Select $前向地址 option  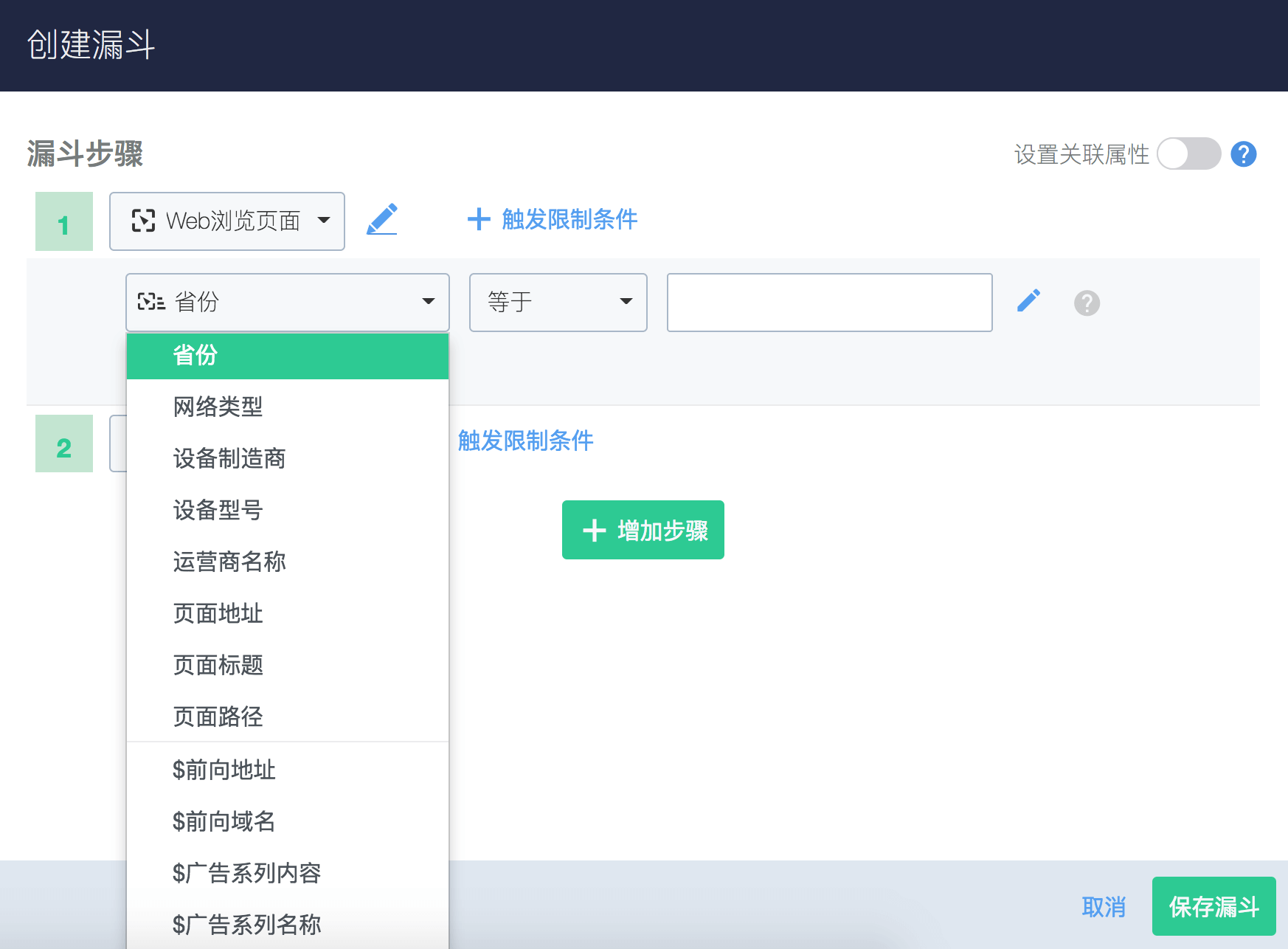tap(287, 770)
